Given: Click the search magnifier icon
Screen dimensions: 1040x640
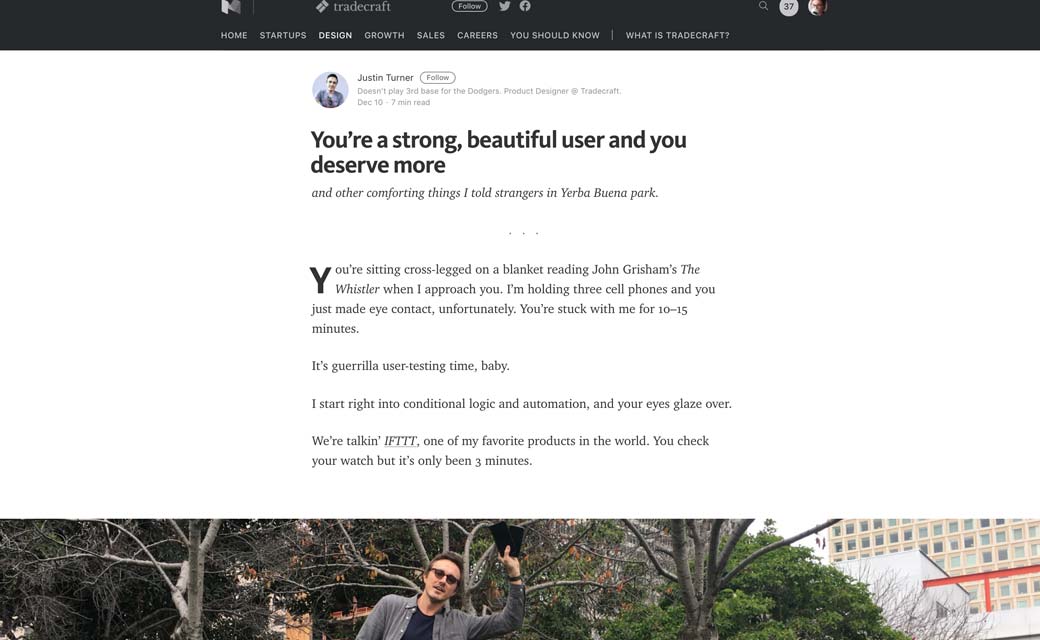Looking at the screenshot, I should coord(764,6).
